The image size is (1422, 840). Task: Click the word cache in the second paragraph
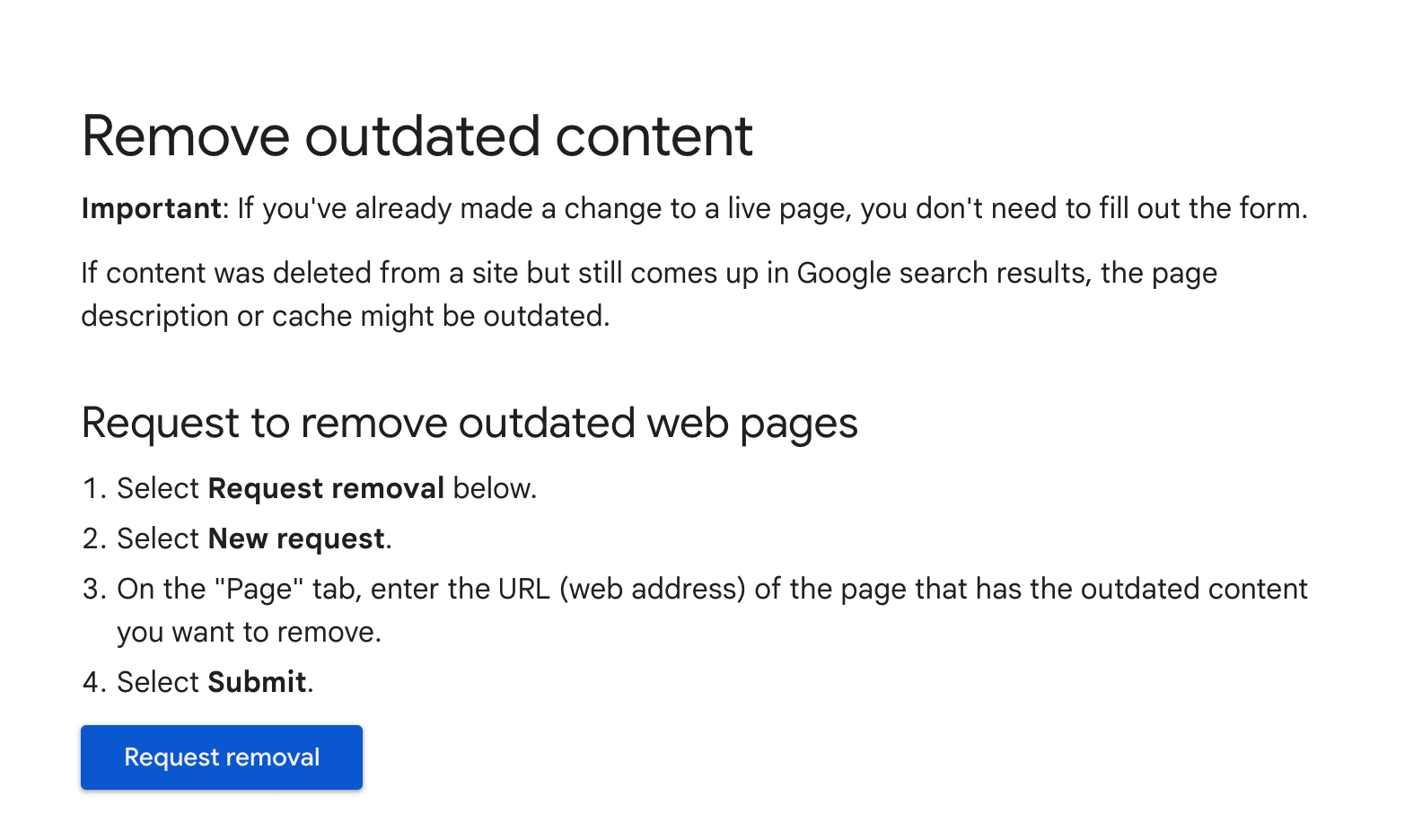point(309,315)
